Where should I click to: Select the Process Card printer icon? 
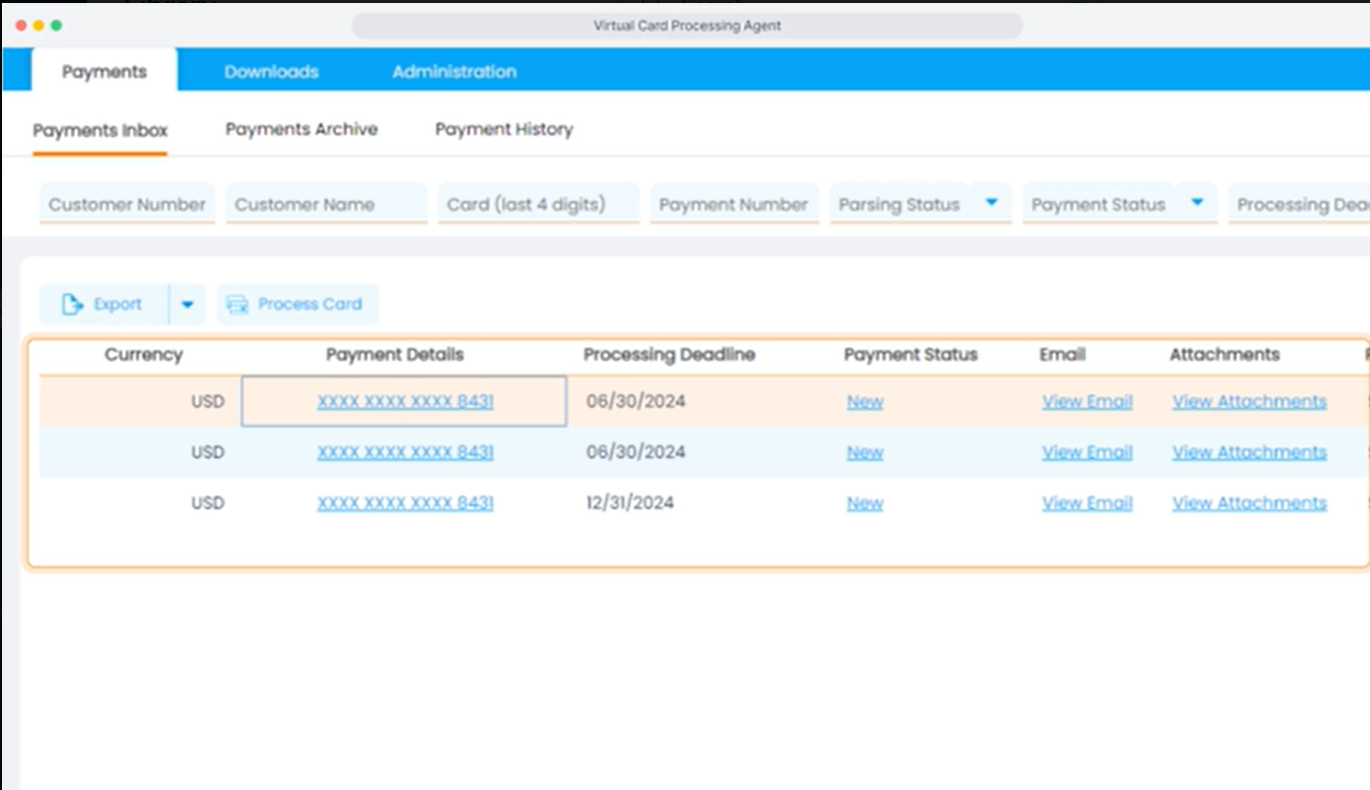click(x=236, y=304)
